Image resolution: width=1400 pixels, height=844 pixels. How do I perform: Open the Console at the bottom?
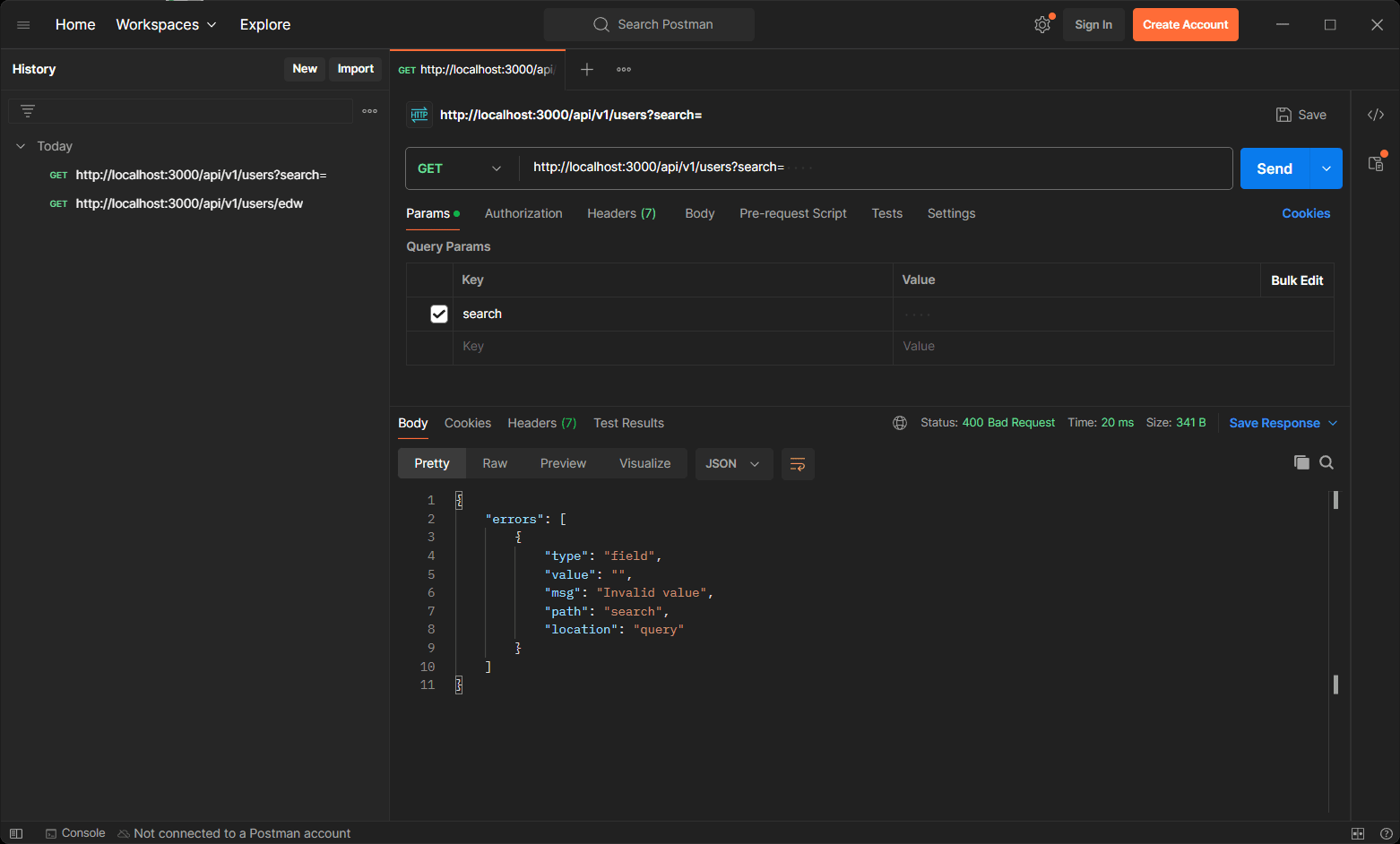(x=75, y=832)
